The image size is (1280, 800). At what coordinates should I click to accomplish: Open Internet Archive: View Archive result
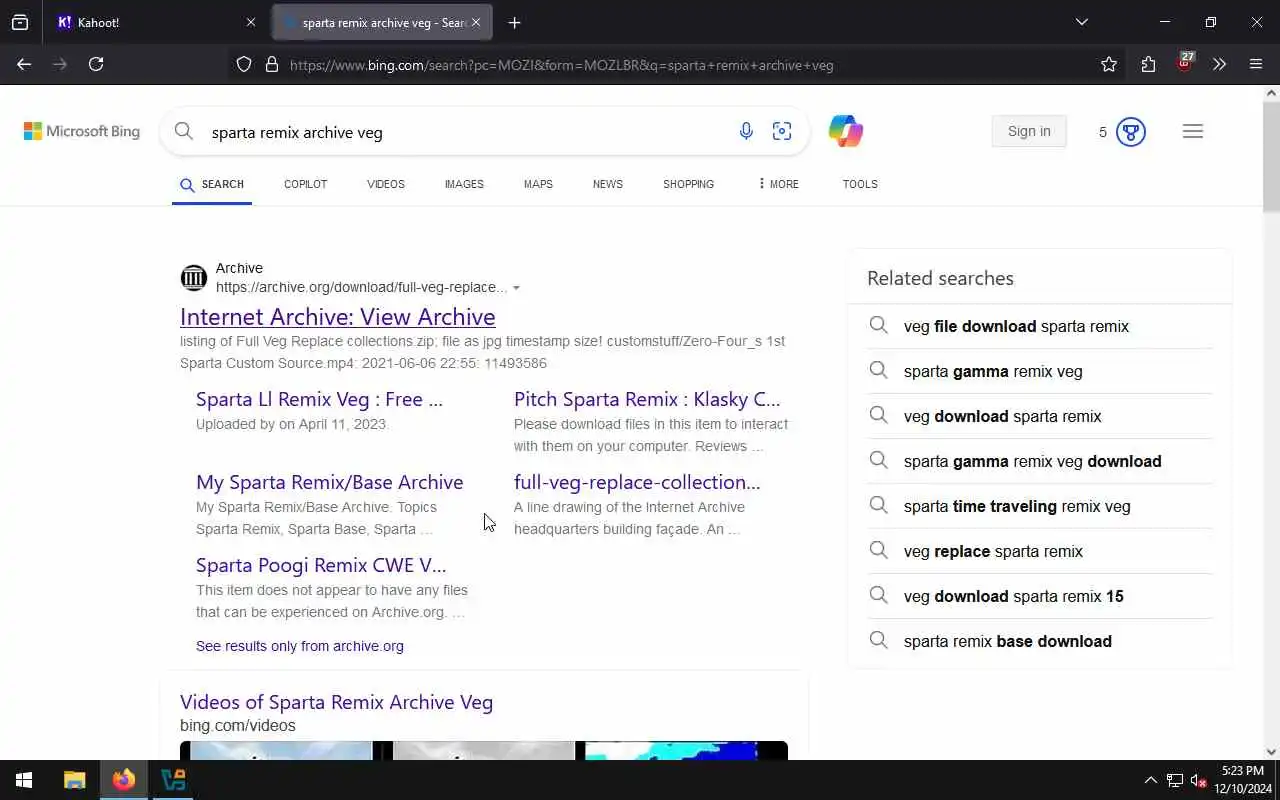coord(338,317)
